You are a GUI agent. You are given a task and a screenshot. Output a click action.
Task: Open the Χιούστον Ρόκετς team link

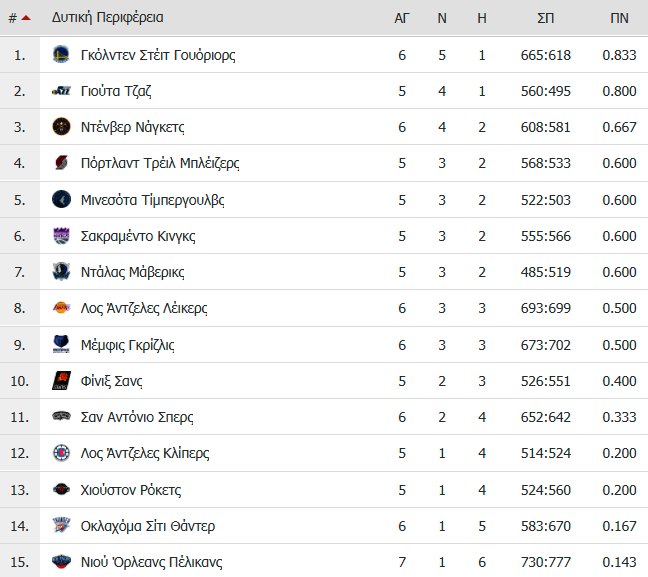131,490
